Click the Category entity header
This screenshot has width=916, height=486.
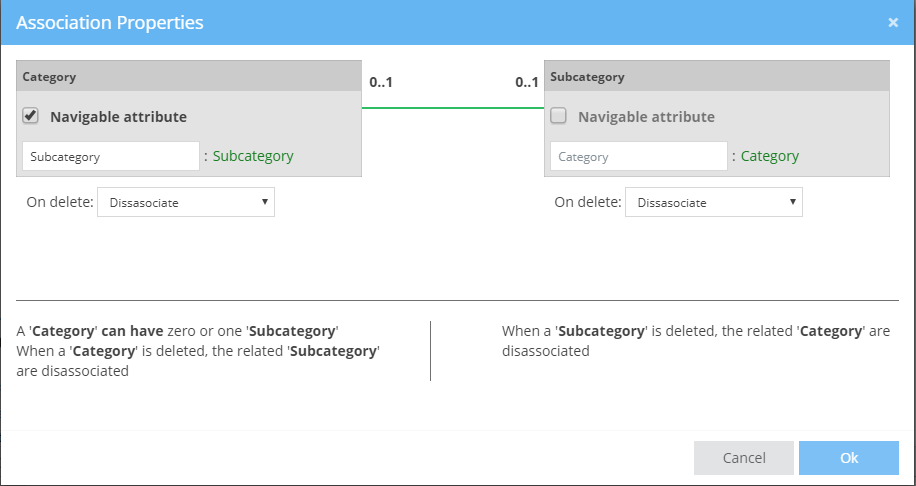[189, 76]
